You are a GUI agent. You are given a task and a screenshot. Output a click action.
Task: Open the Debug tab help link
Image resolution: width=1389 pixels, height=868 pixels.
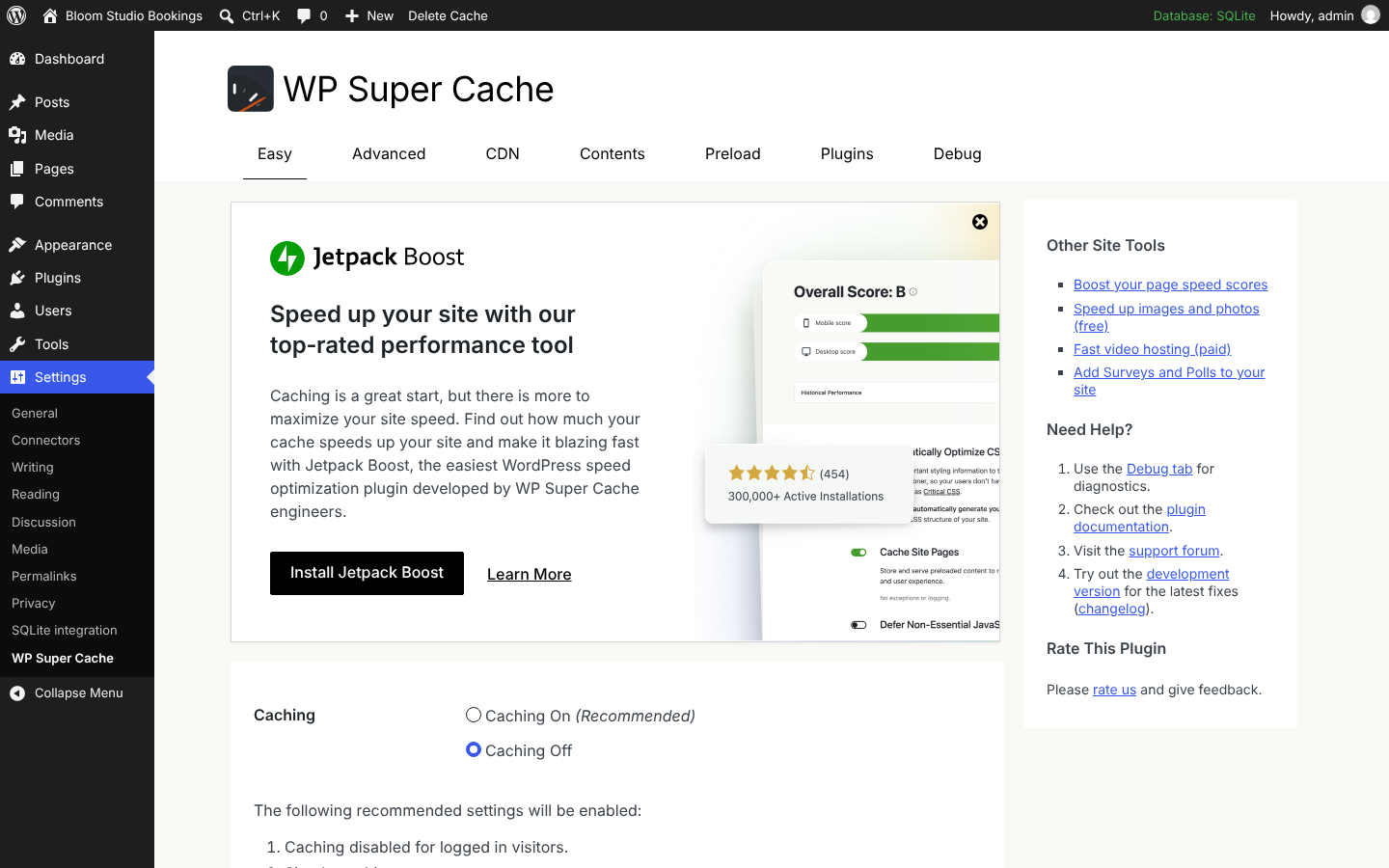1159,469
